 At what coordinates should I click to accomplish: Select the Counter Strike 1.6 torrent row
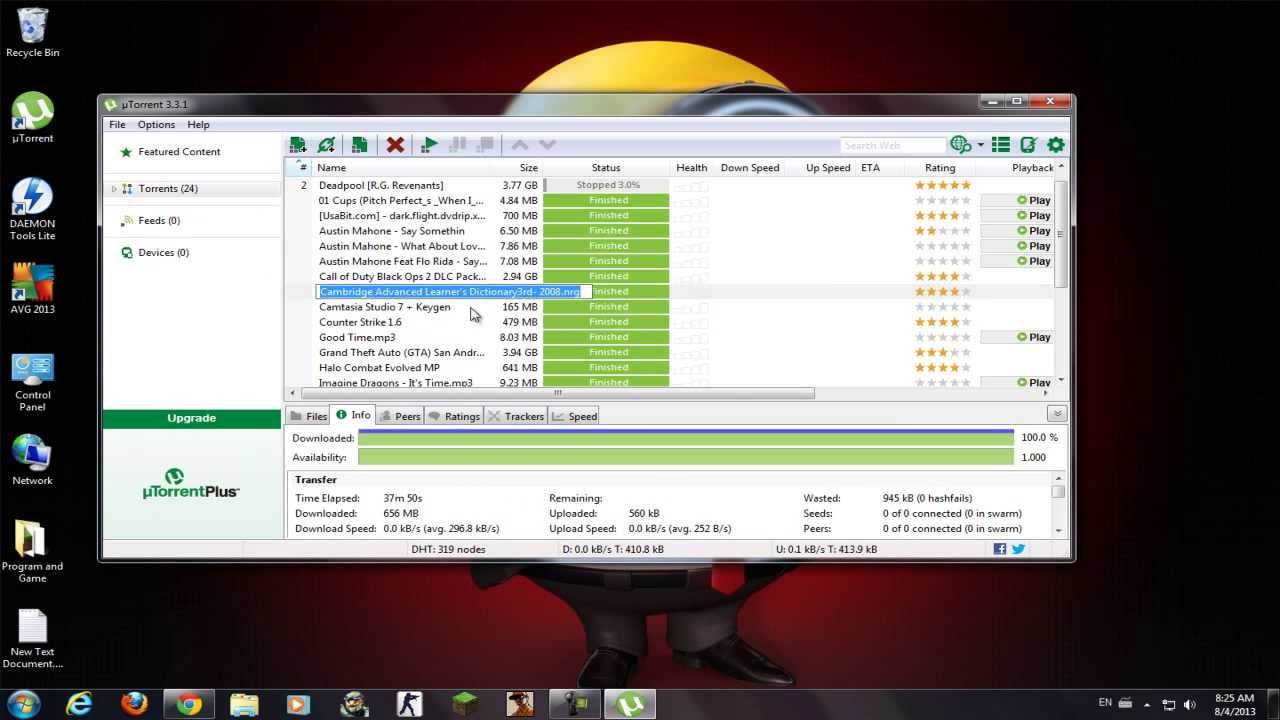click(668, 322)
